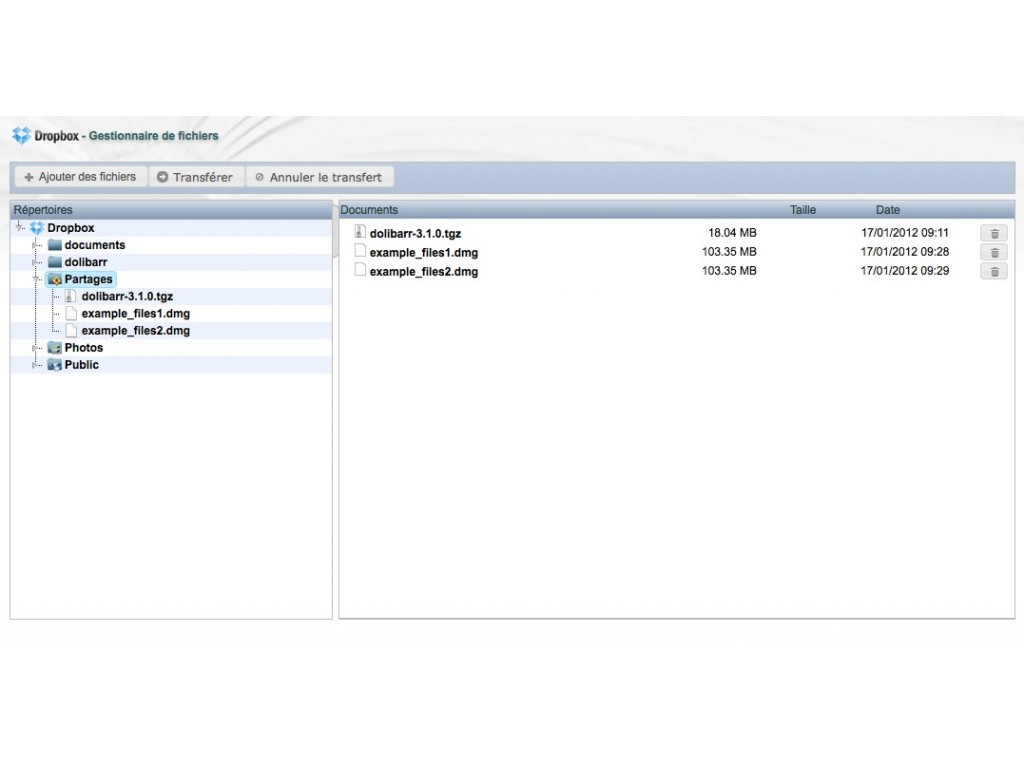Open example_files2.dmg in Documents list
The image size is (1024, 768).
[424, 272]
